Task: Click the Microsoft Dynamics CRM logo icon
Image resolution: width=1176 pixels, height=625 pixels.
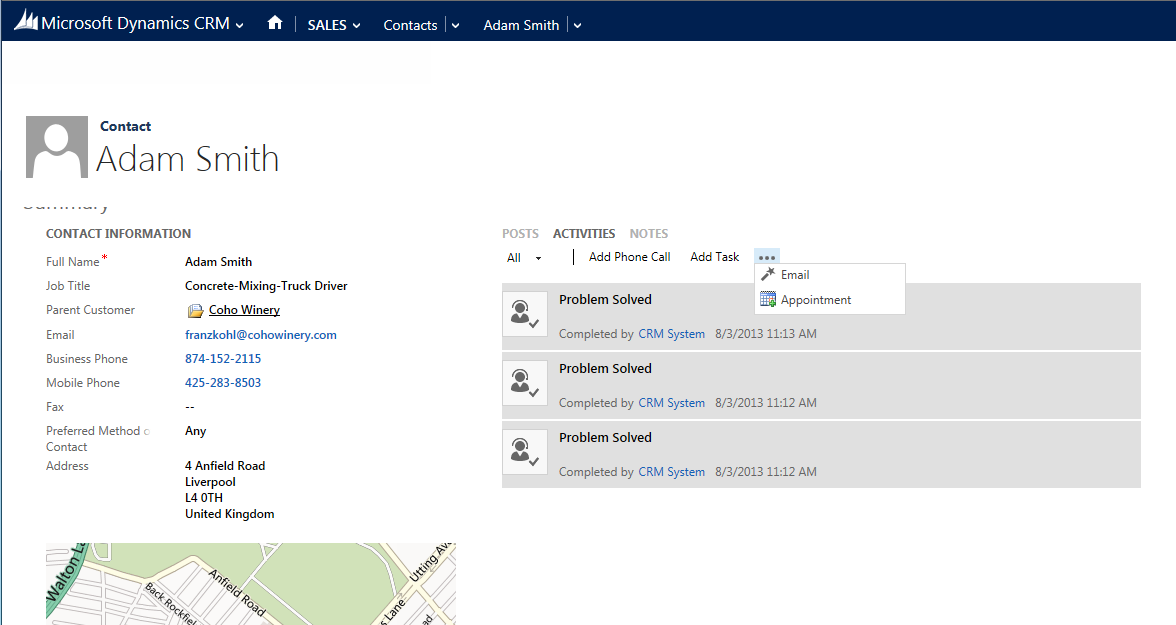Action: [26, 21]
